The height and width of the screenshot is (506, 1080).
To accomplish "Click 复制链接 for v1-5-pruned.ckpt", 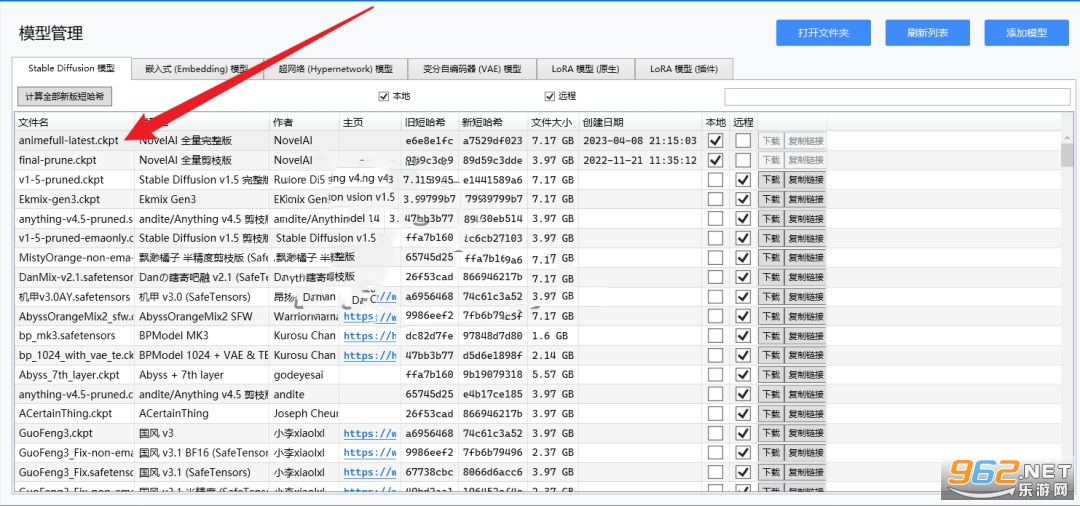I will [x=805, y=180].
